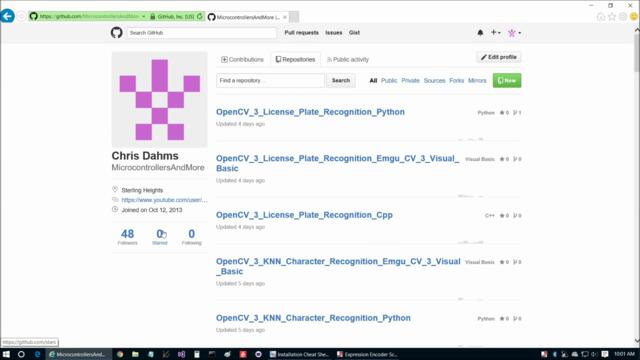Open File Explorer from the taskbar

[135, 354]
